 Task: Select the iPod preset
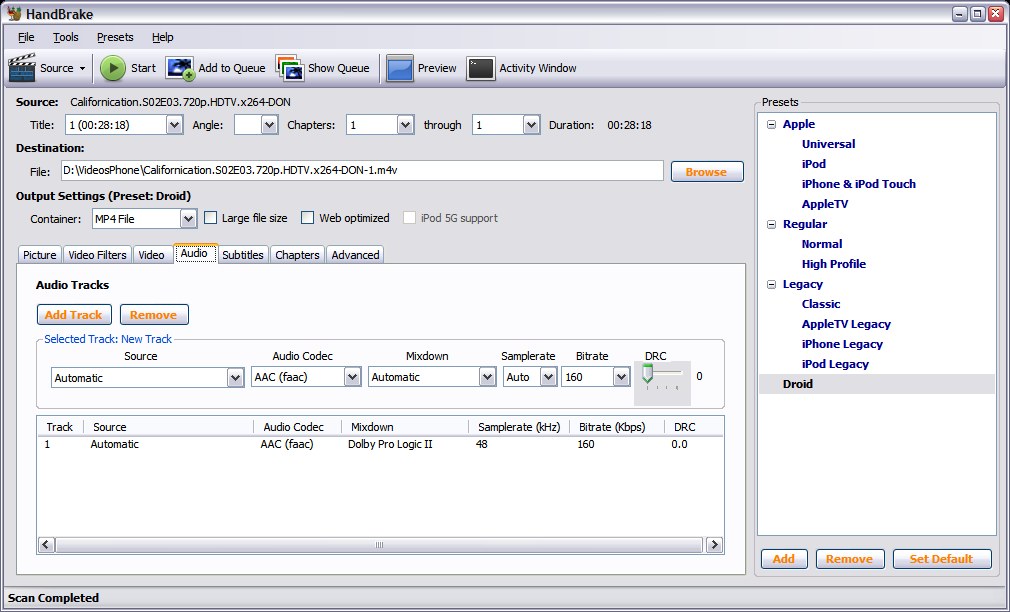tap(814, 164)
